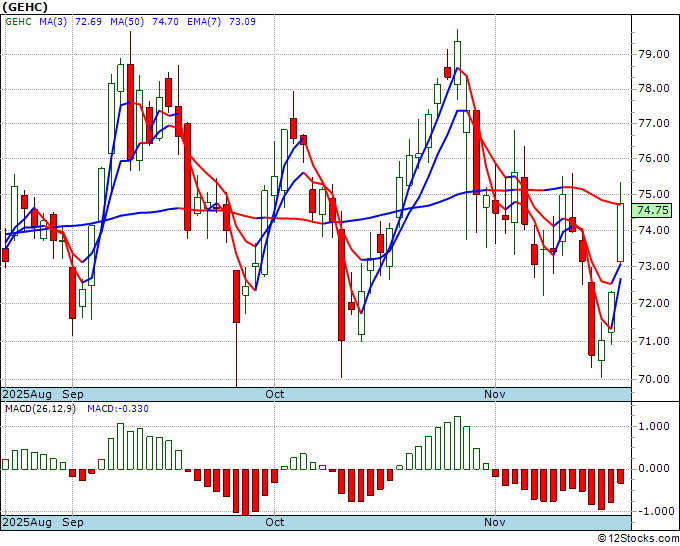Click 2025Aug on the MACD panel axis
The height and width of the screenshot is (546, 680).
27,522
